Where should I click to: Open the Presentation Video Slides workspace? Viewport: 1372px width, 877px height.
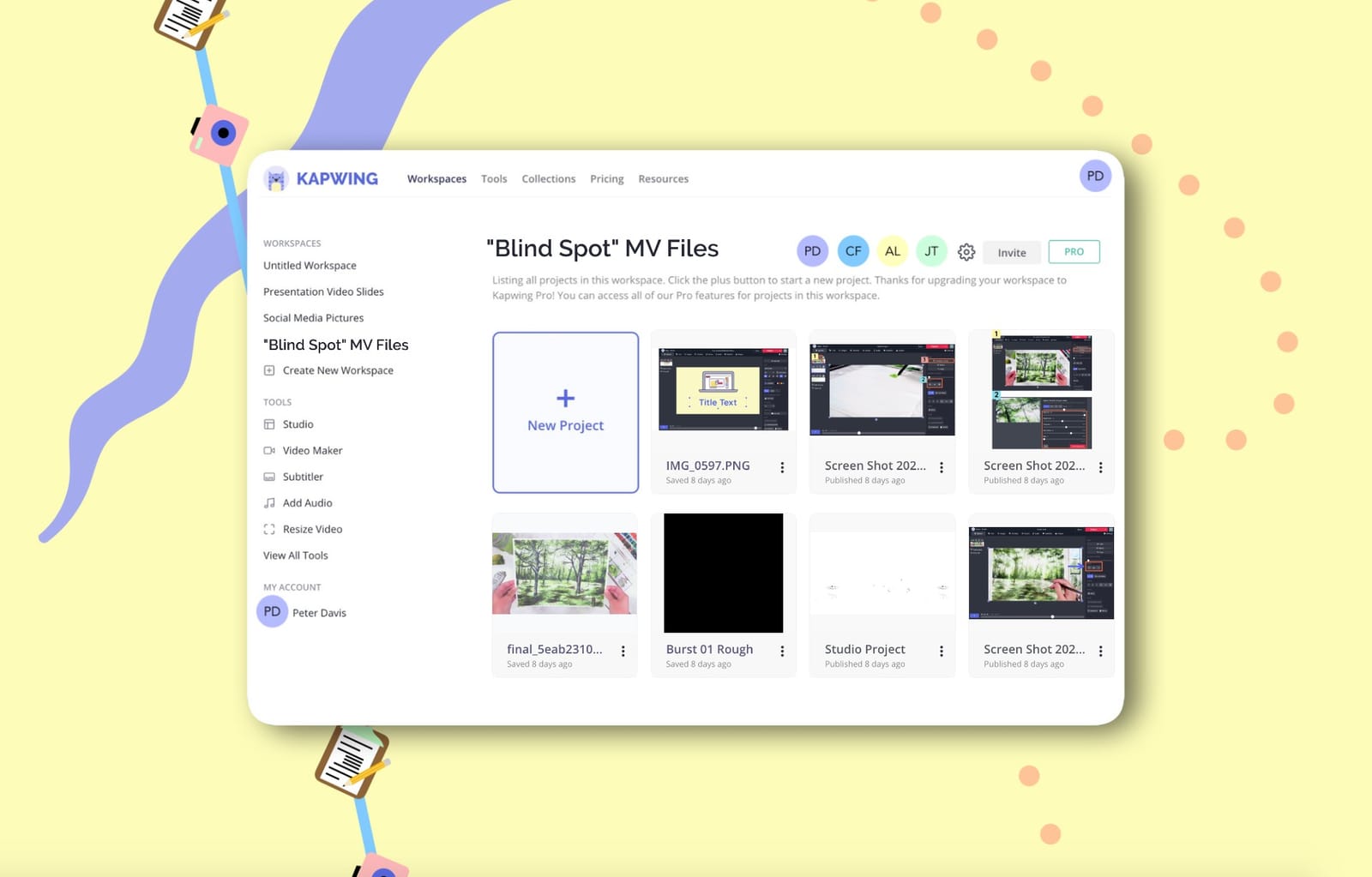click(x=323, y=291)
